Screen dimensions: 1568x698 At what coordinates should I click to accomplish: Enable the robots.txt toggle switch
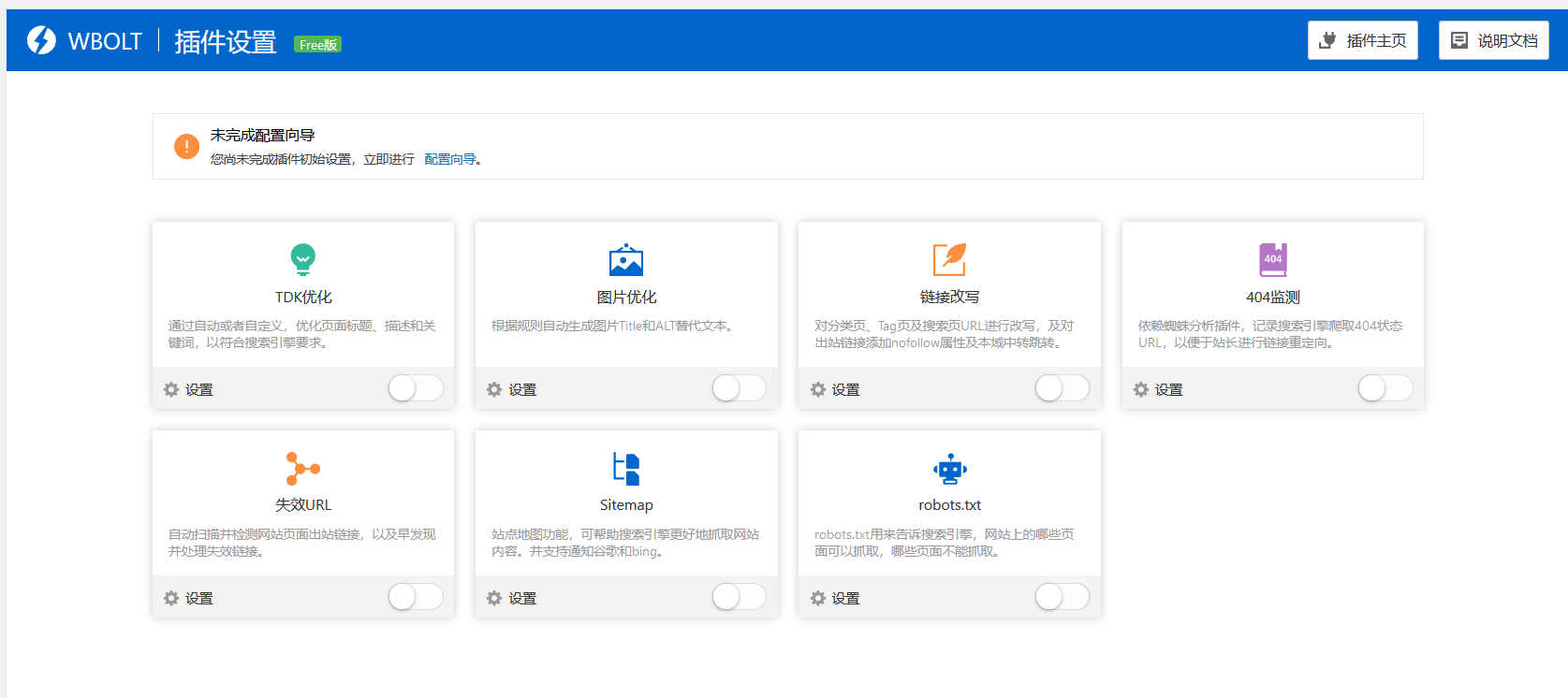tap(1062, 597)
